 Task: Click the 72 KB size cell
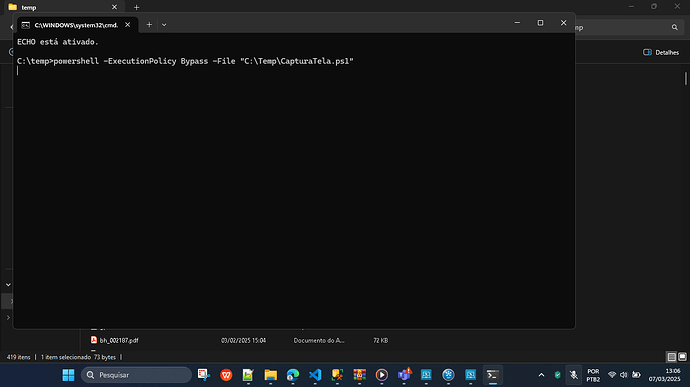[x=381, y=340]
